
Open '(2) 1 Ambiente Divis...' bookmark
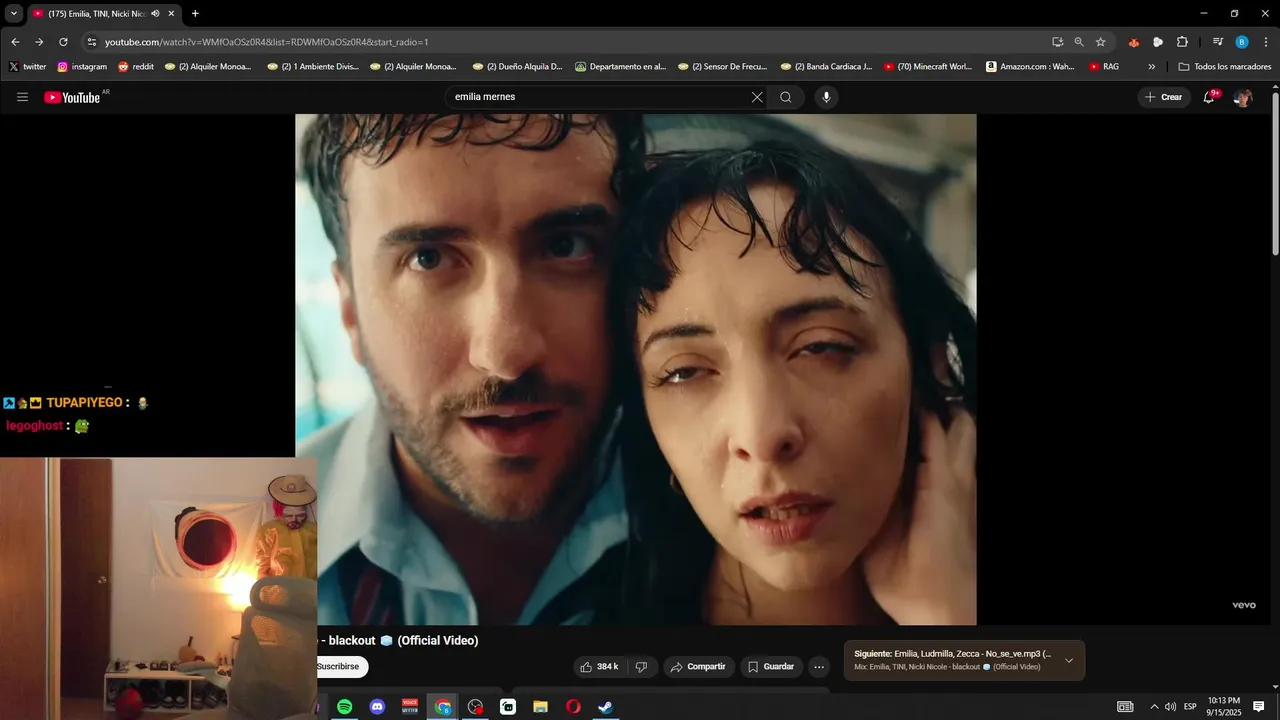[312, 67]
